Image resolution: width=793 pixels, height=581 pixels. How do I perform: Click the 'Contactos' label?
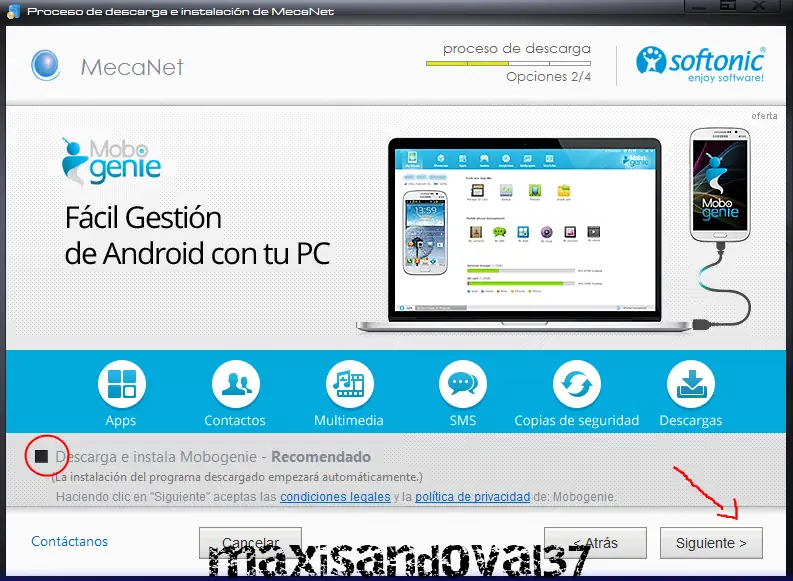(235, 421)
